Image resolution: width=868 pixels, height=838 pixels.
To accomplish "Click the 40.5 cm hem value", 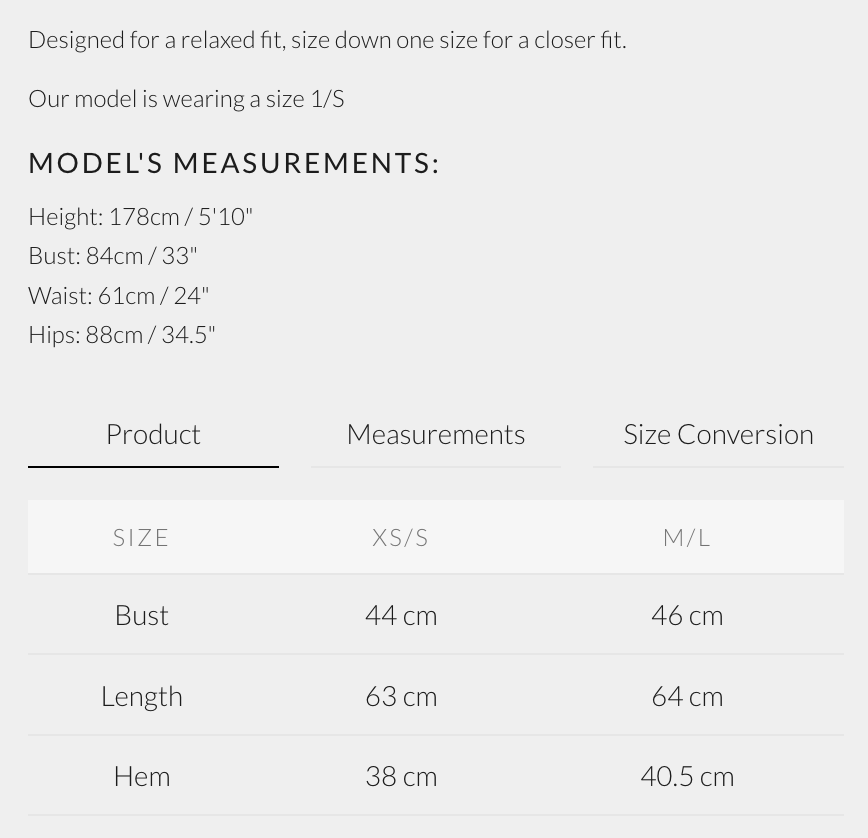I will (686, 775).
